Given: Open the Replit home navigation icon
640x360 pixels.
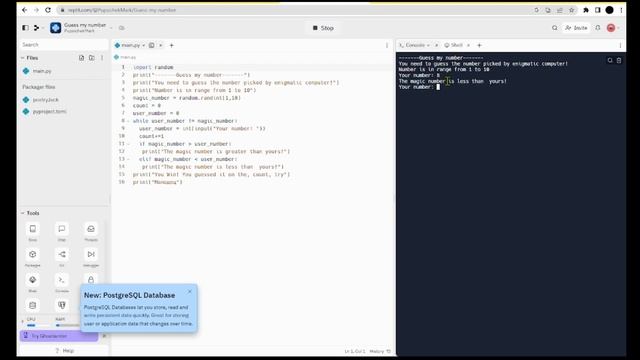Looking at the screenshot, I should tap(37, 28).
